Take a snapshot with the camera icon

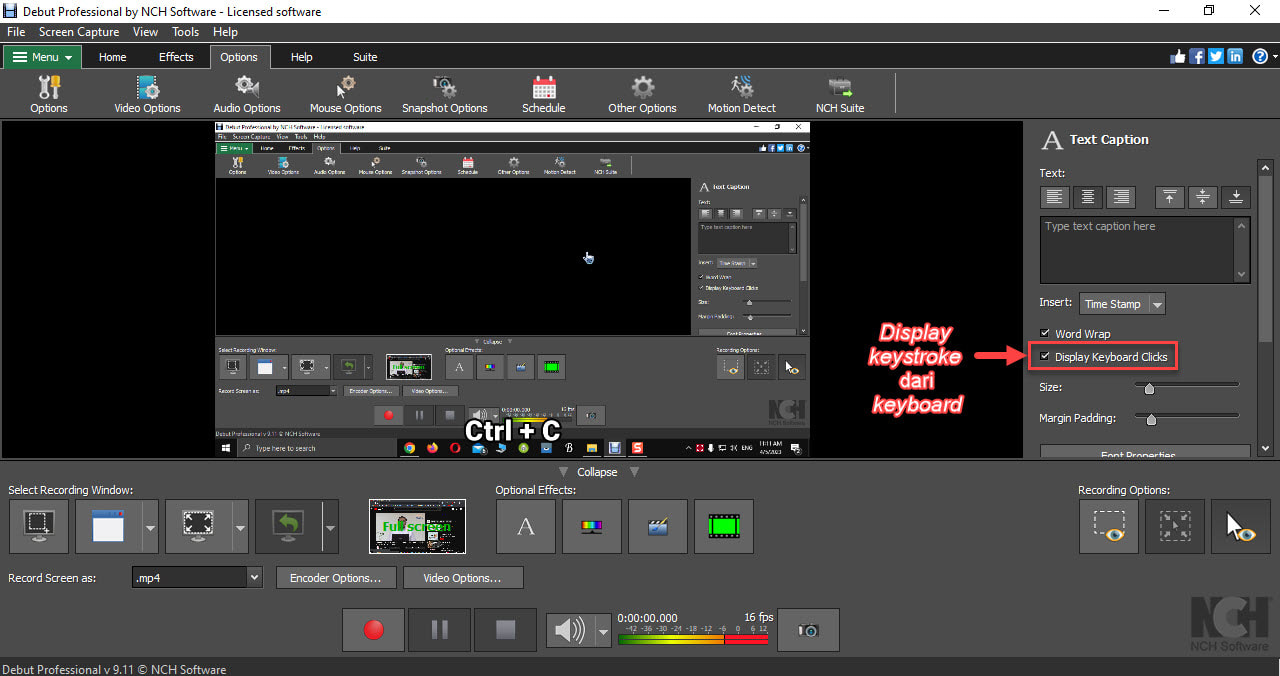[x=808, y=630]
